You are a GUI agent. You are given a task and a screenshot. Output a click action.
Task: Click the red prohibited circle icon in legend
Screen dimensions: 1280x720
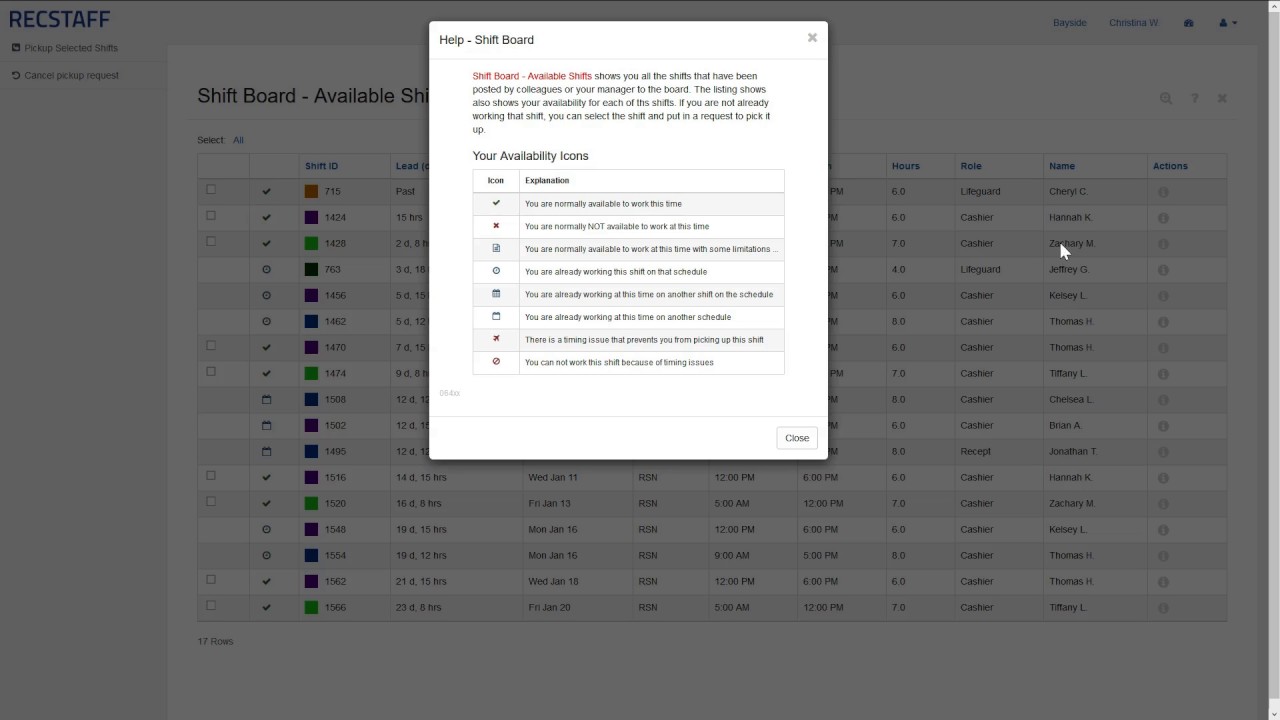click(496, 361)
